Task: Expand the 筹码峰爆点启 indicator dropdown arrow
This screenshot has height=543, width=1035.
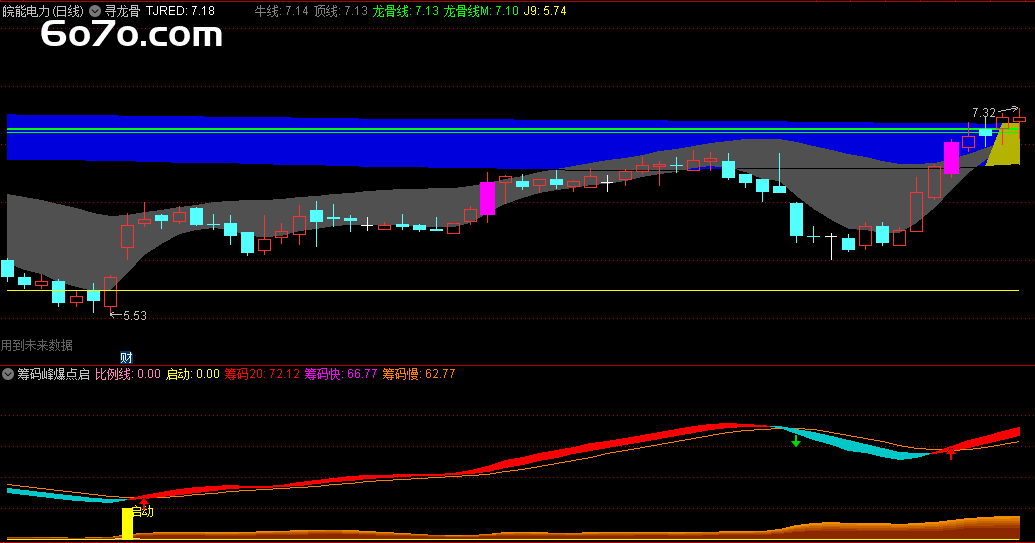Action: point(8,374)
